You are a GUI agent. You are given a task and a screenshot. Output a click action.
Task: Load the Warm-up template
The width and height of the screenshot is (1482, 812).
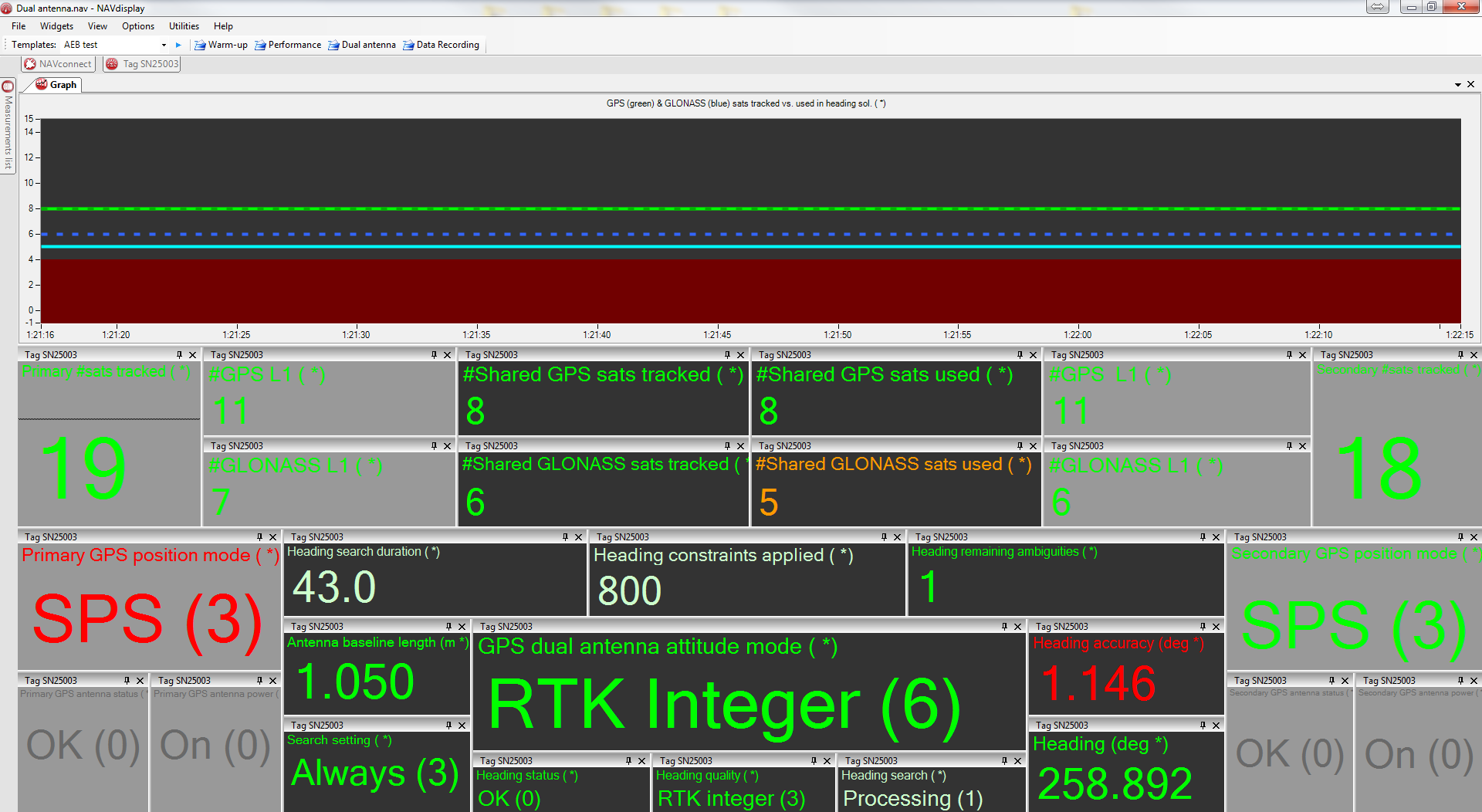point(221,45)
